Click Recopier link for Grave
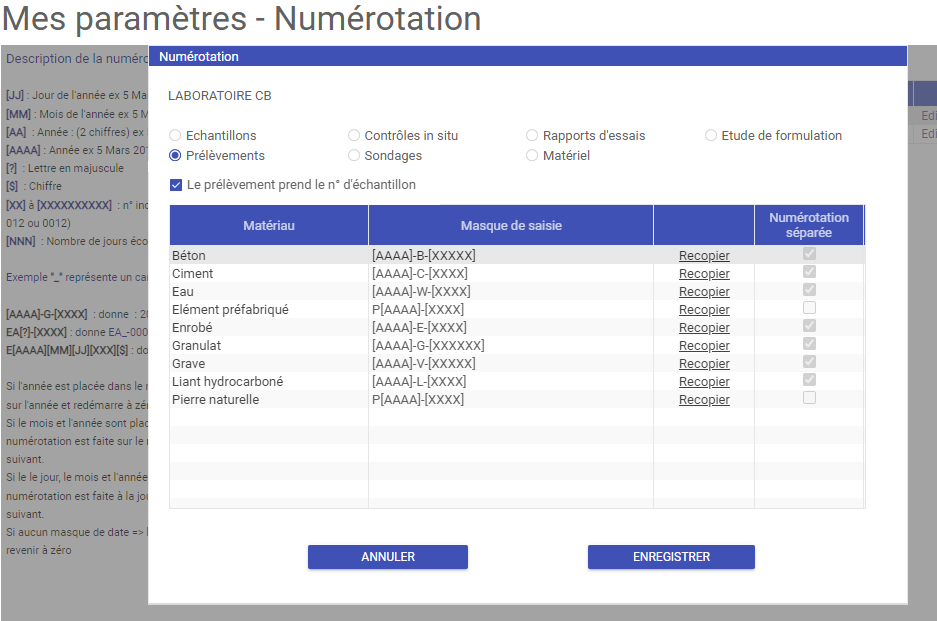 704,363
